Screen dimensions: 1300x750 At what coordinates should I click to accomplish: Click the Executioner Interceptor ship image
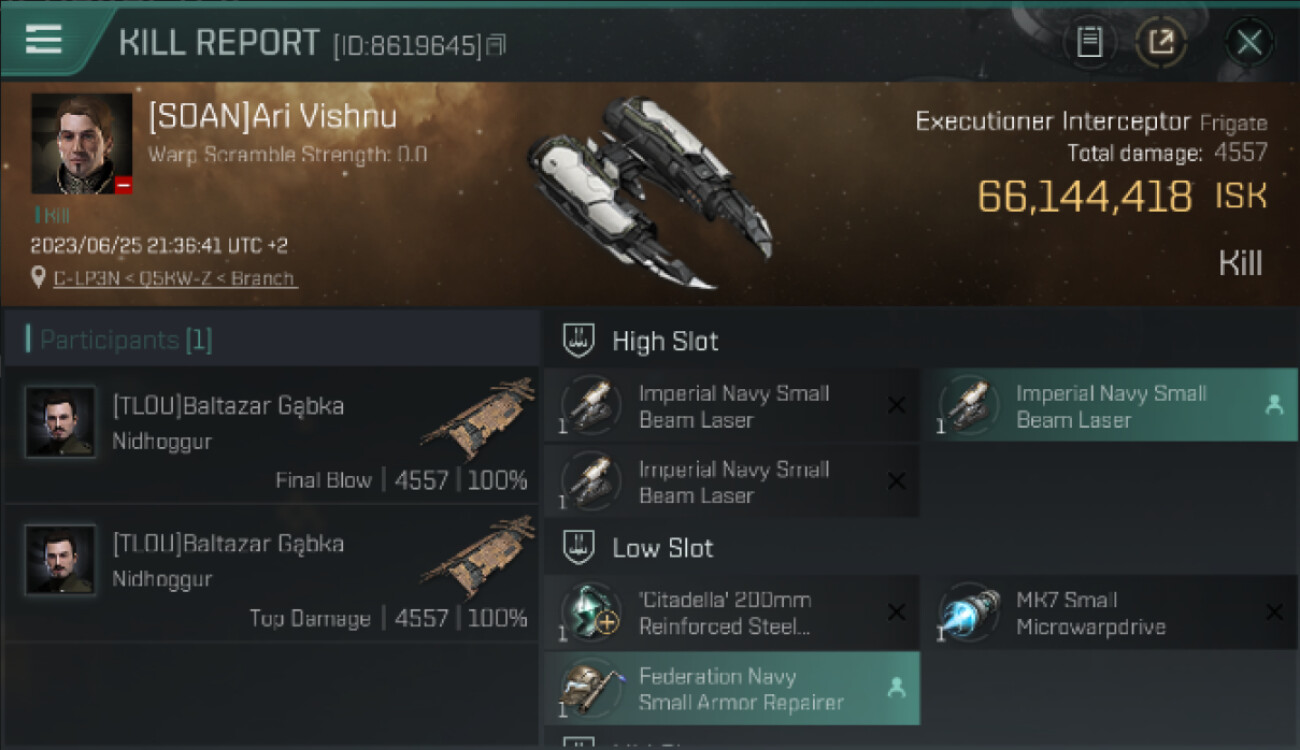(x=650, y=192)
